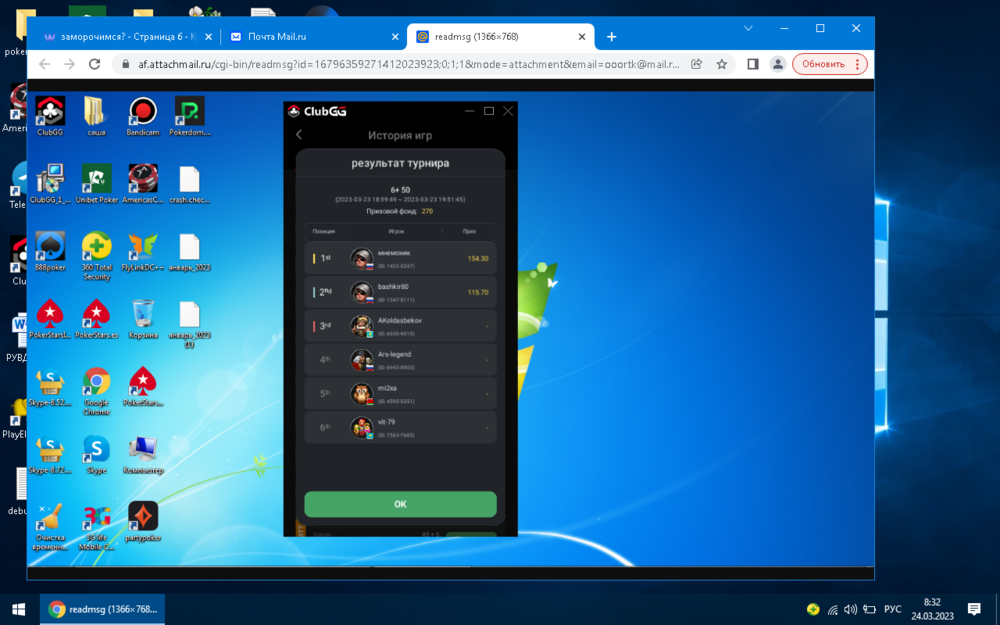Open the share page icon in address bar

point(697,64)
